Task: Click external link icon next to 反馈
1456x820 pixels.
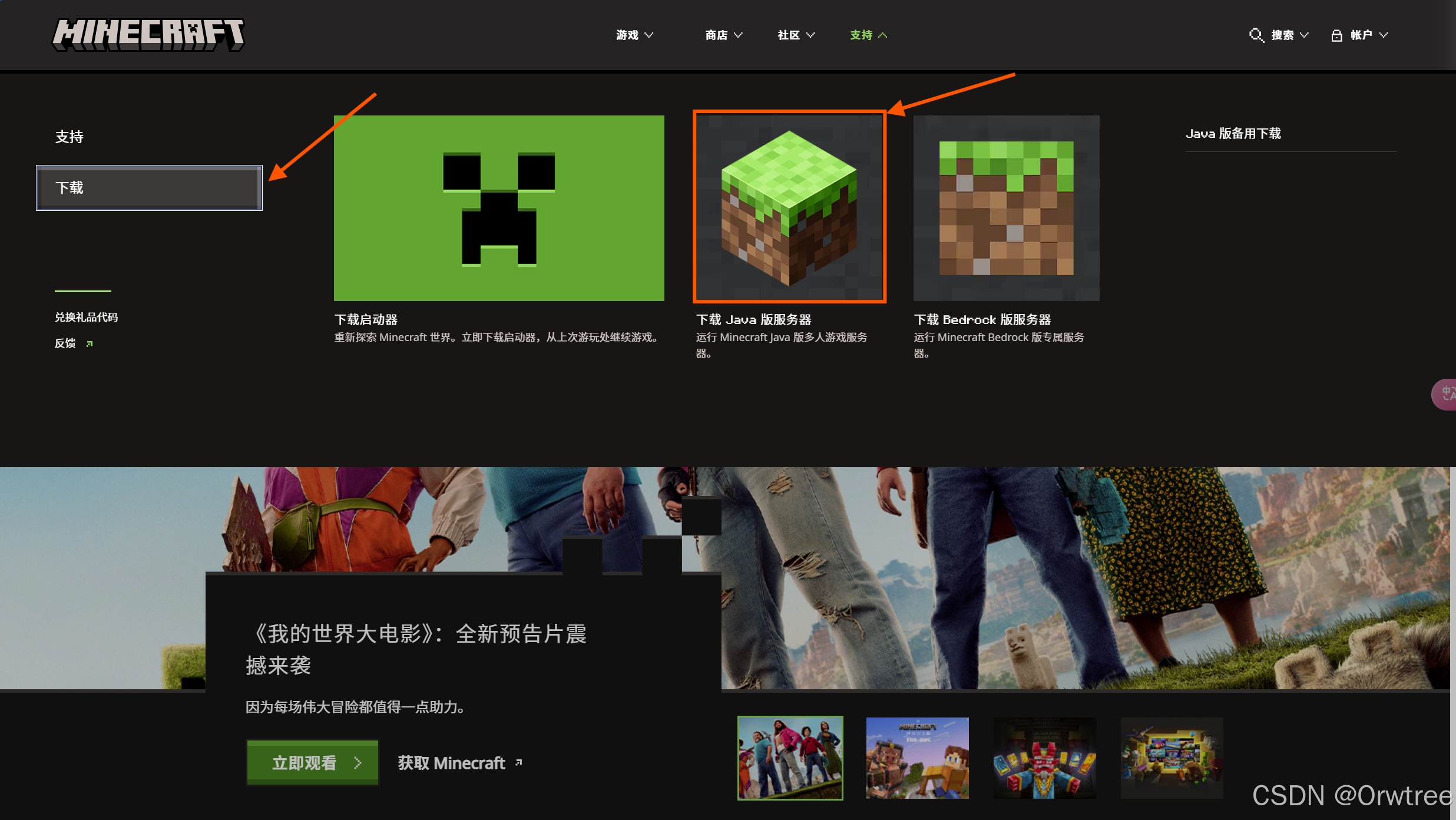Action: coord(90,343)
